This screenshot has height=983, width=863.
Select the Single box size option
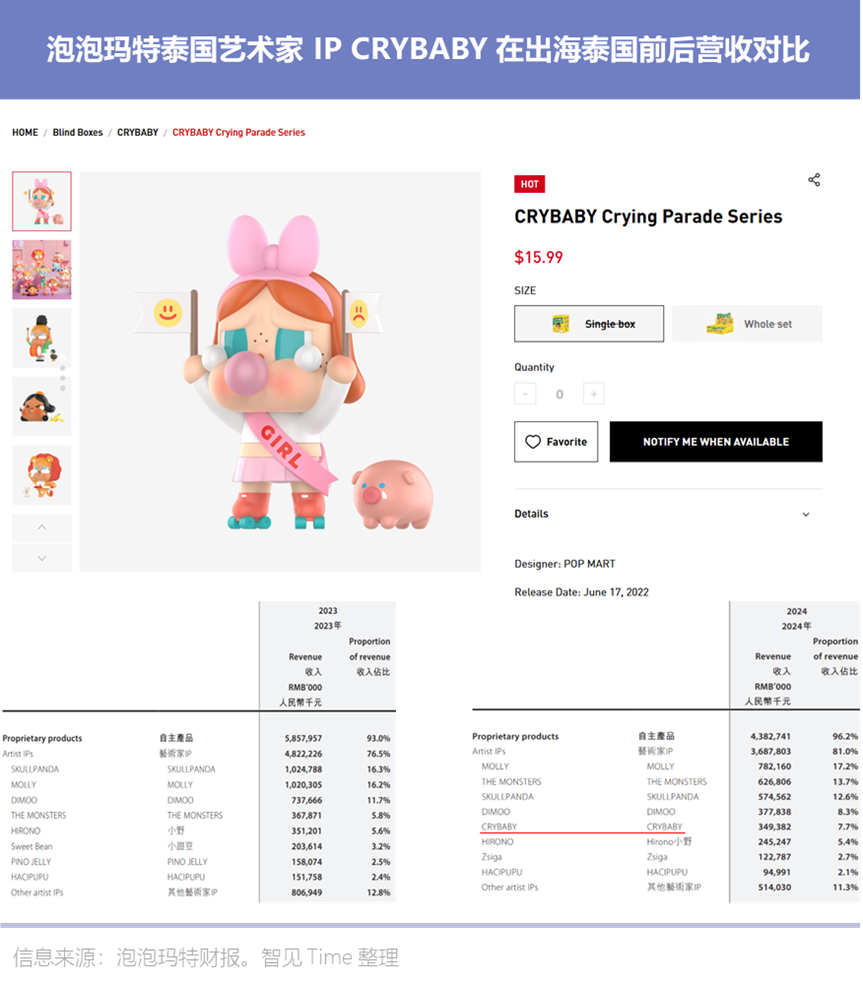[x=589, y=324]
